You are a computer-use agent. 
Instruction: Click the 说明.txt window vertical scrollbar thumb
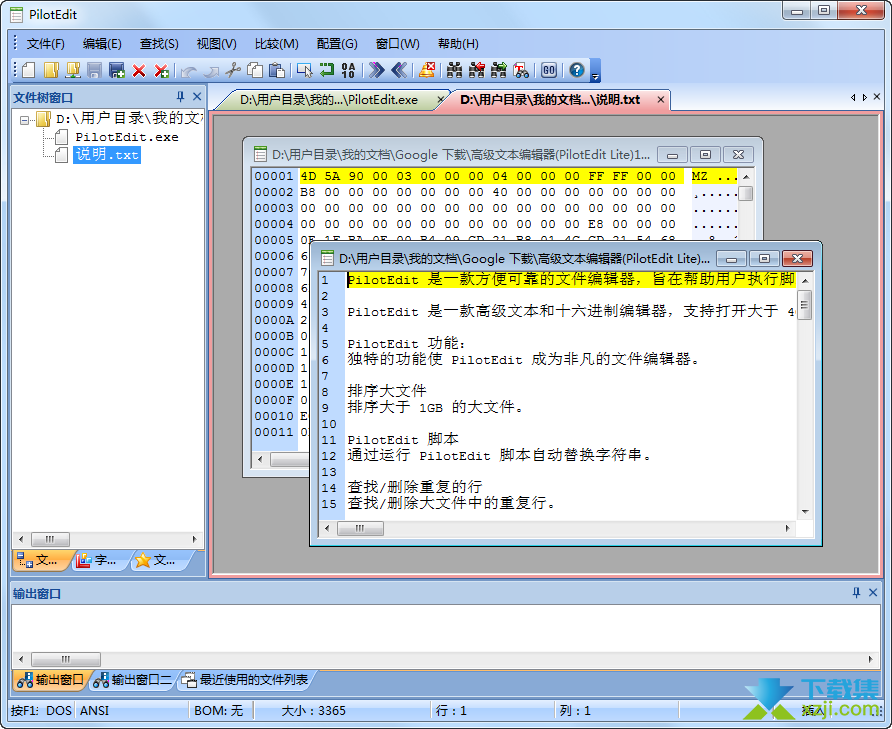pyautogui.click(x=804, y=305)
